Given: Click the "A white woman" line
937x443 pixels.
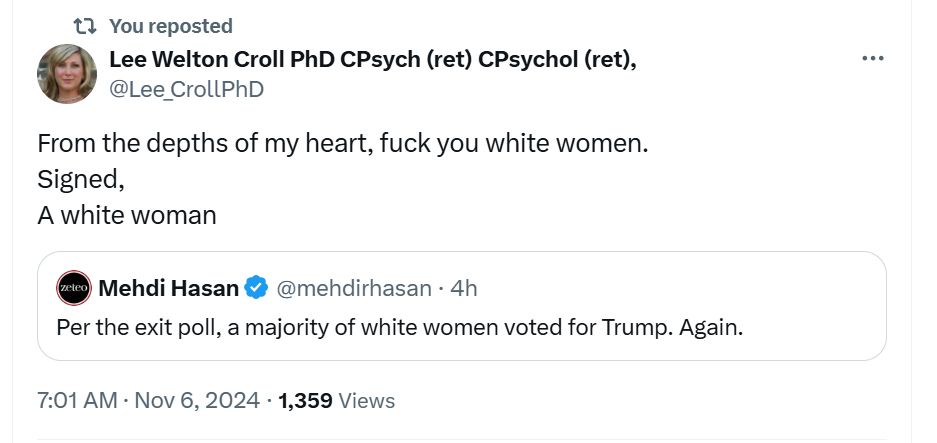Looking at the screenshot, I should (126, 215).
